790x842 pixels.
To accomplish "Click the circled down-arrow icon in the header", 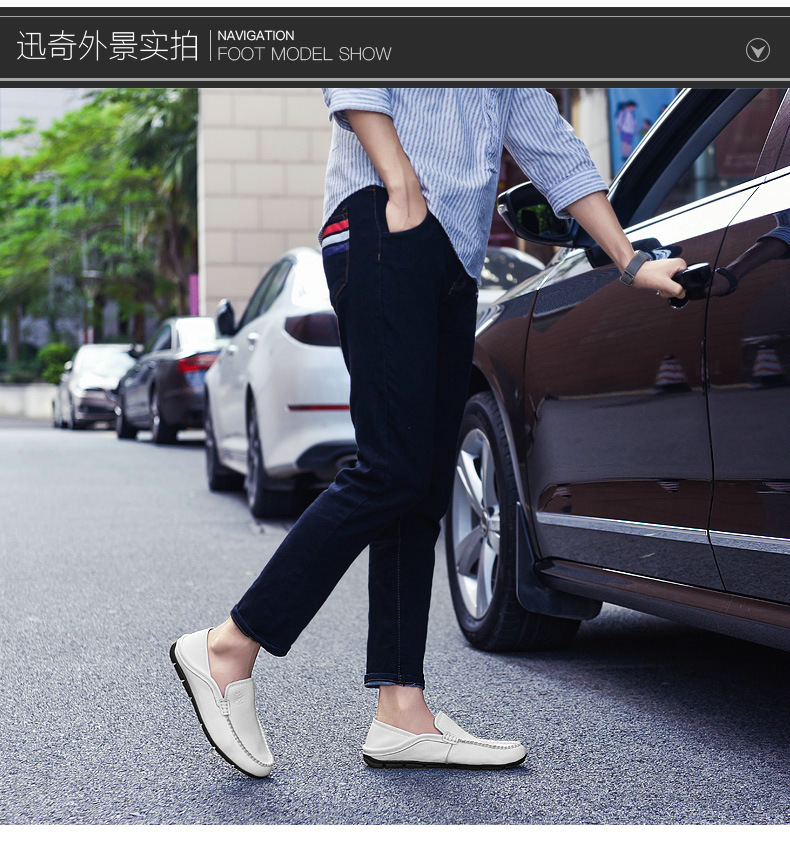I will point(757,50).
